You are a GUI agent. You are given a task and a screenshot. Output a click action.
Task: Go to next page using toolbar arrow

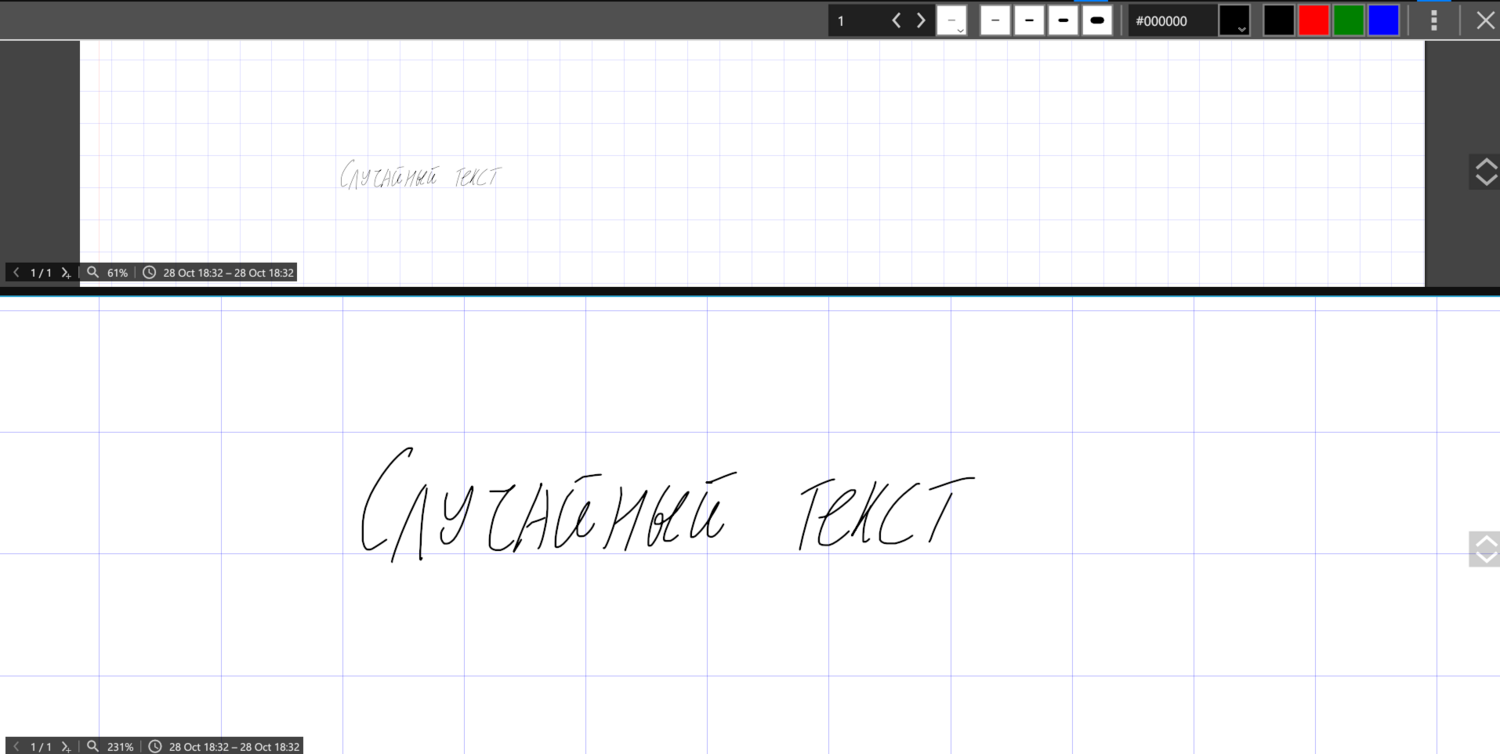pos(920,19)
